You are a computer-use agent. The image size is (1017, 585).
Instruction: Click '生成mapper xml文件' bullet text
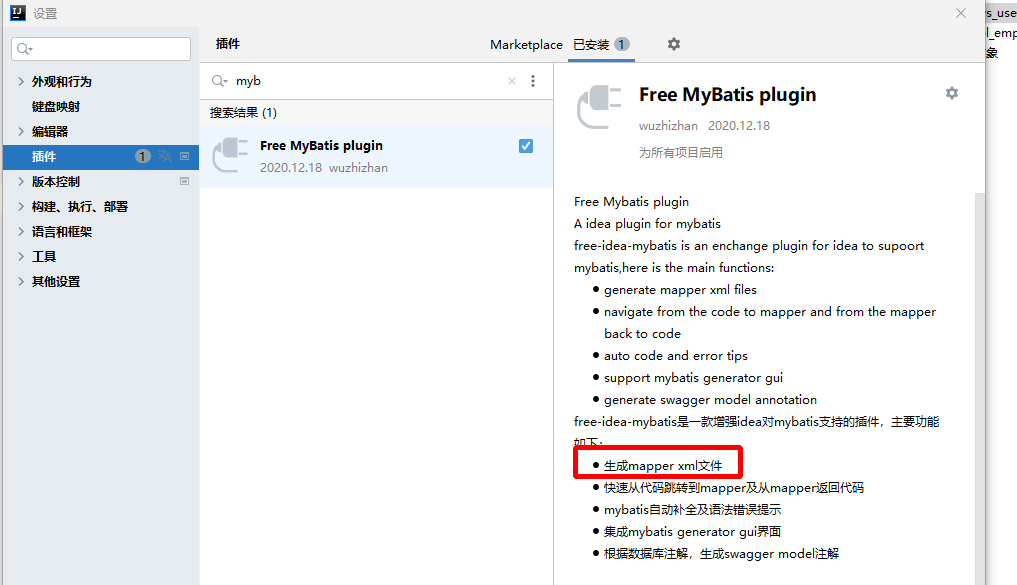(x=663, y=466)
